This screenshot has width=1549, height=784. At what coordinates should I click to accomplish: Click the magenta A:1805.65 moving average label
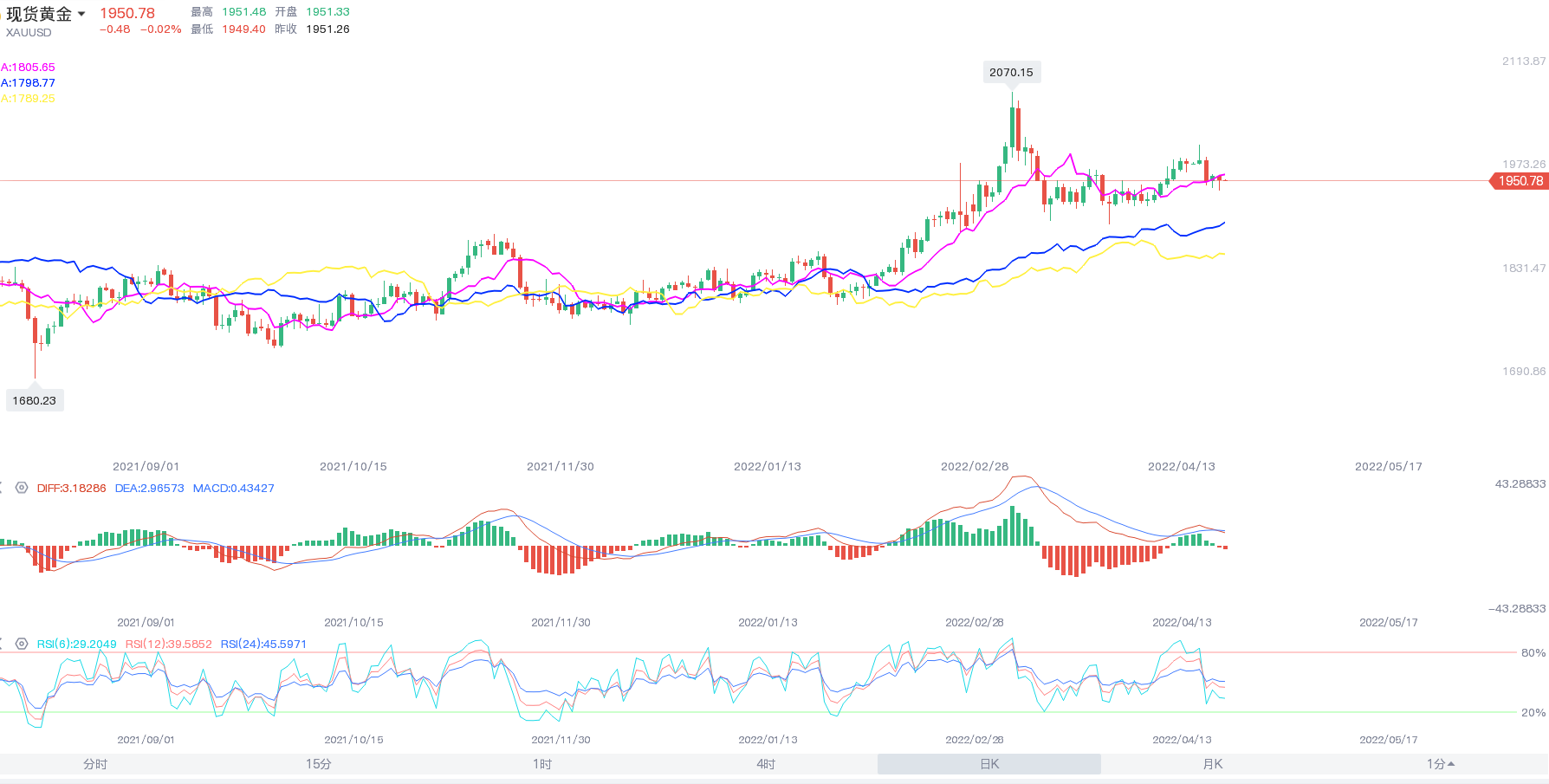(x=28, y=68)
